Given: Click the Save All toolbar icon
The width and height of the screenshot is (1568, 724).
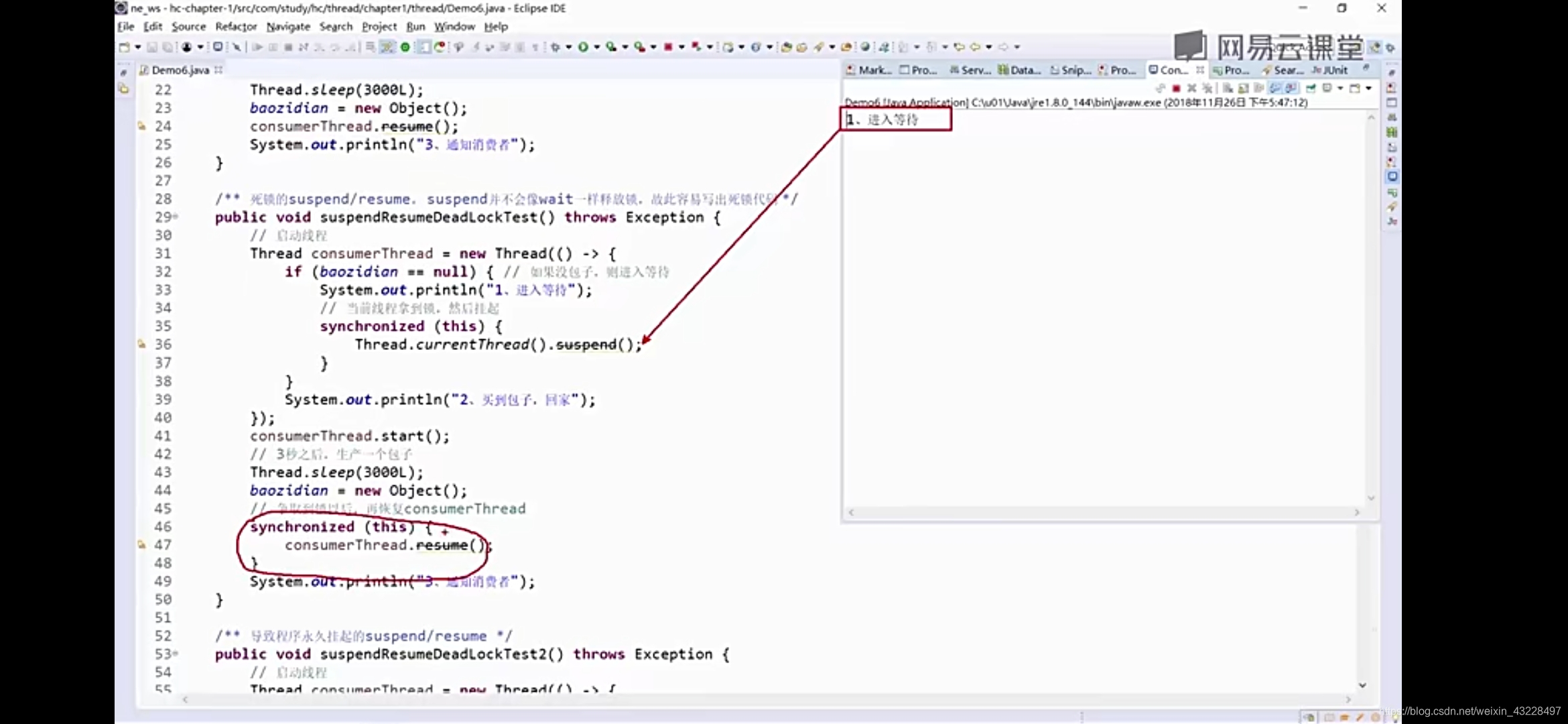Looking at the screenshot, I should click(x=168, y=47).
